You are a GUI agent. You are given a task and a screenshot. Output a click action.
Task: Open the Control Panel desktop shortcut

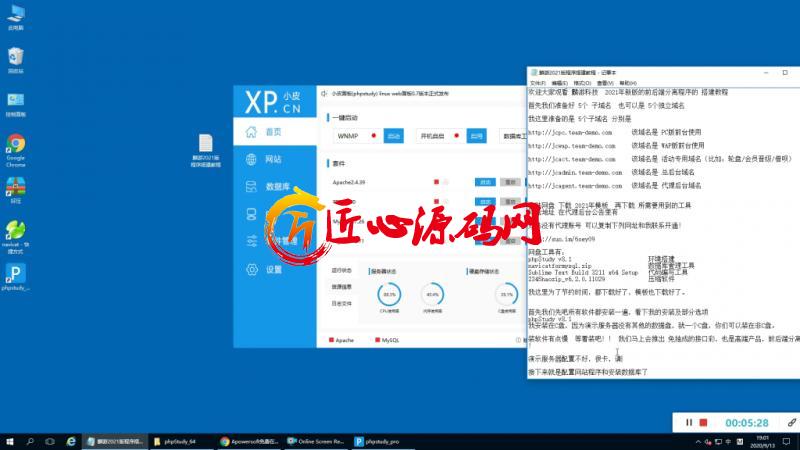click(15, 104)
